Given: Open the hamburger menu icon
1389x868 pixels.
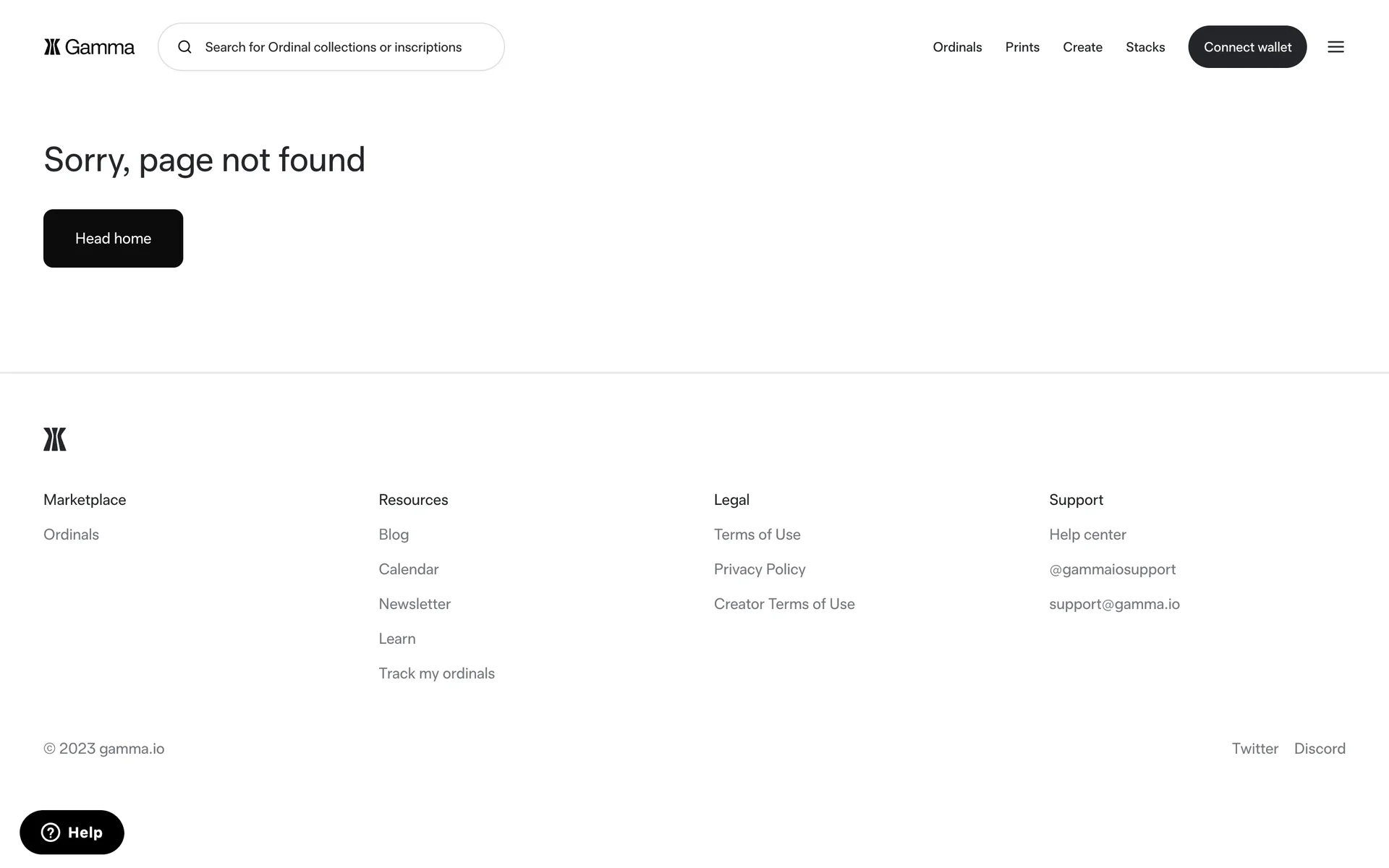Looking at the screenshot, I should click(x=1335, y=47).
